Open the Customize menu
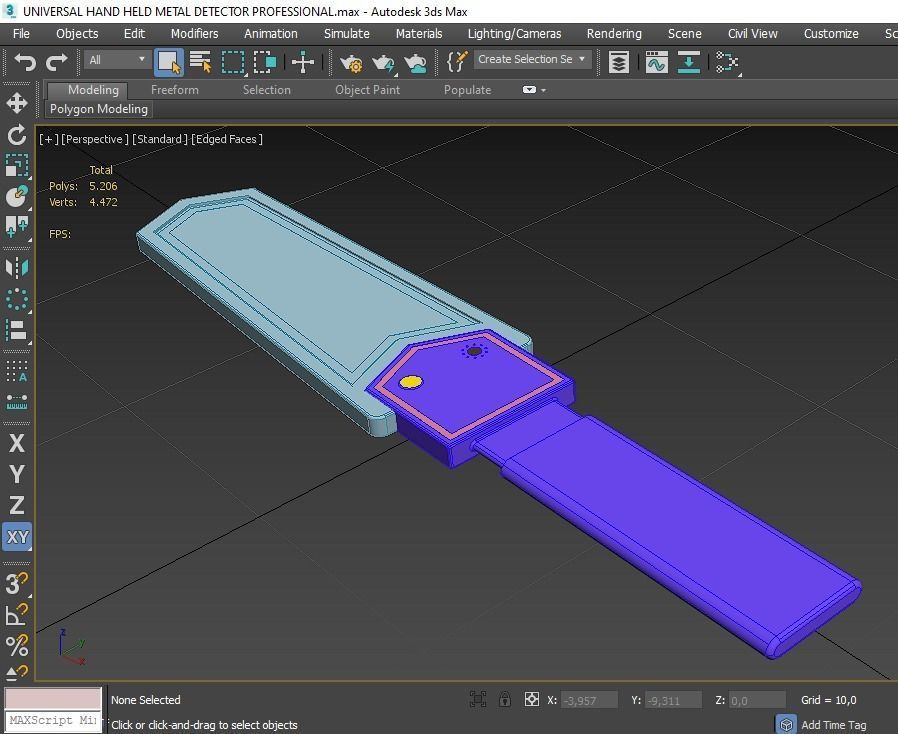This screenshot has width=898, height=734. (x=831, y=34)
